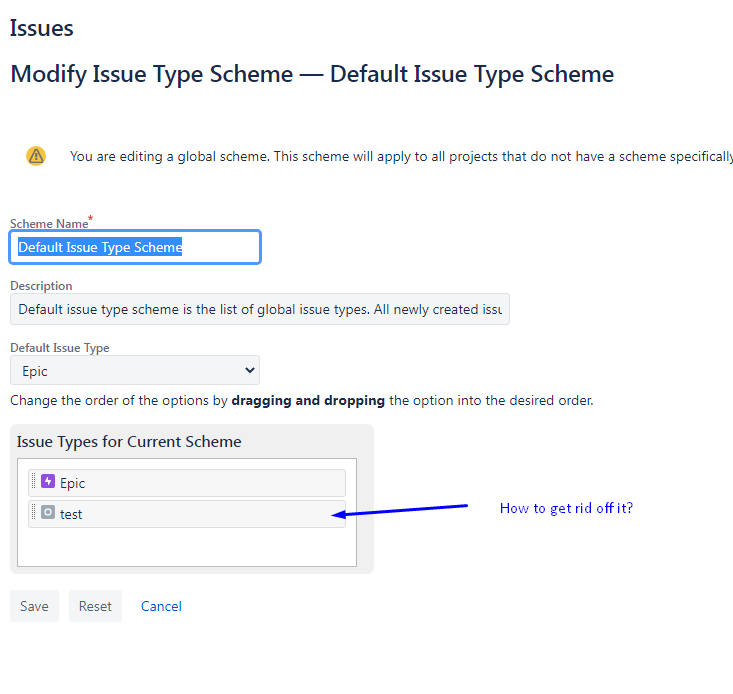The image size is (733, 694).
Task: Click the Issue Types for Current Scheme heading
Action: (129, 442)
